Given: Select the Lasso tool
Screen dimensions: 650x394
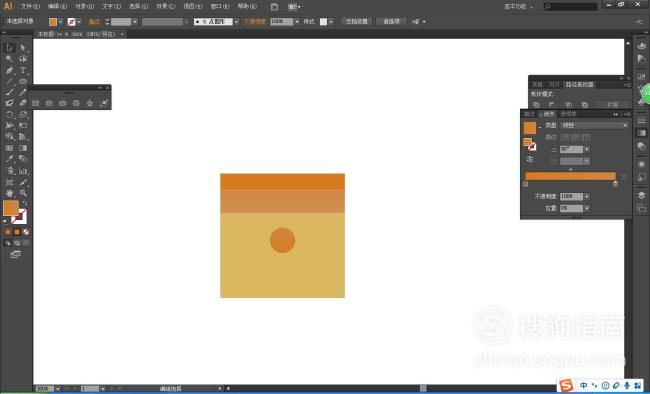Looking at the screenshot, I should [x=23, y=59].
